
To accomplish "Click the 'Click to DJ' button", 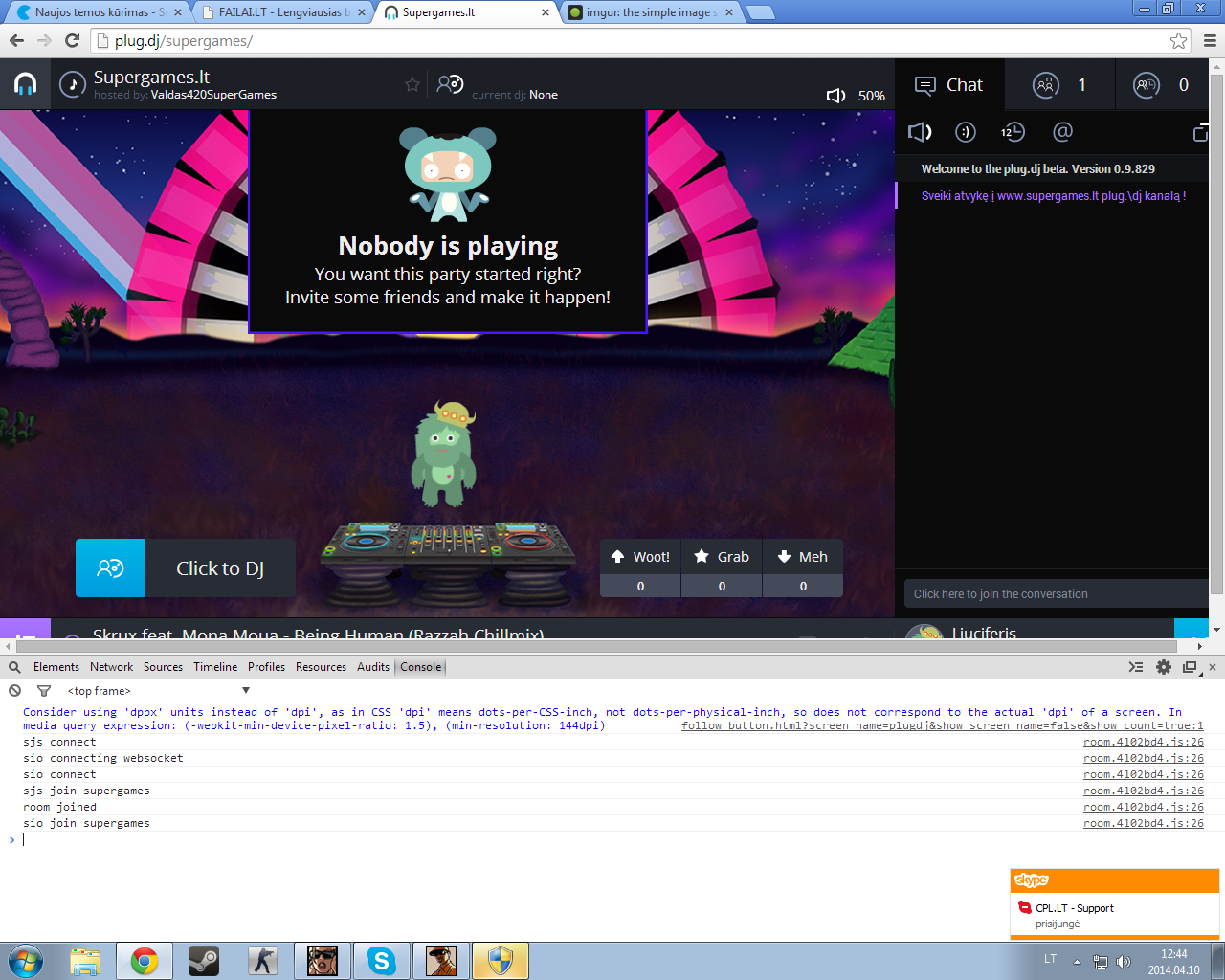I will (220, 568).
